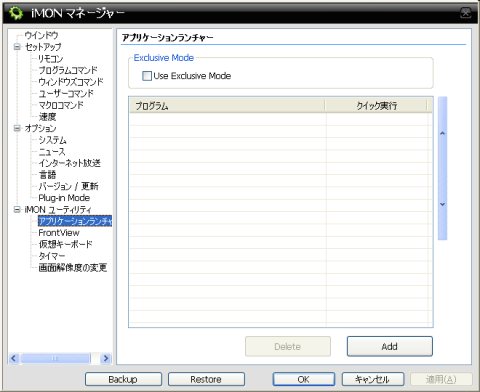Move program up with up arrow
The image size is (480, 392).
click(x=442, y=133)
